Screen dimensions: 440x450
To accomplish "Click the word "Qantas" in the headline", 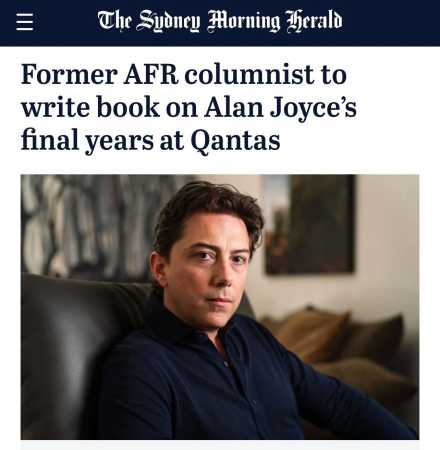I will [x=235, y=141].
